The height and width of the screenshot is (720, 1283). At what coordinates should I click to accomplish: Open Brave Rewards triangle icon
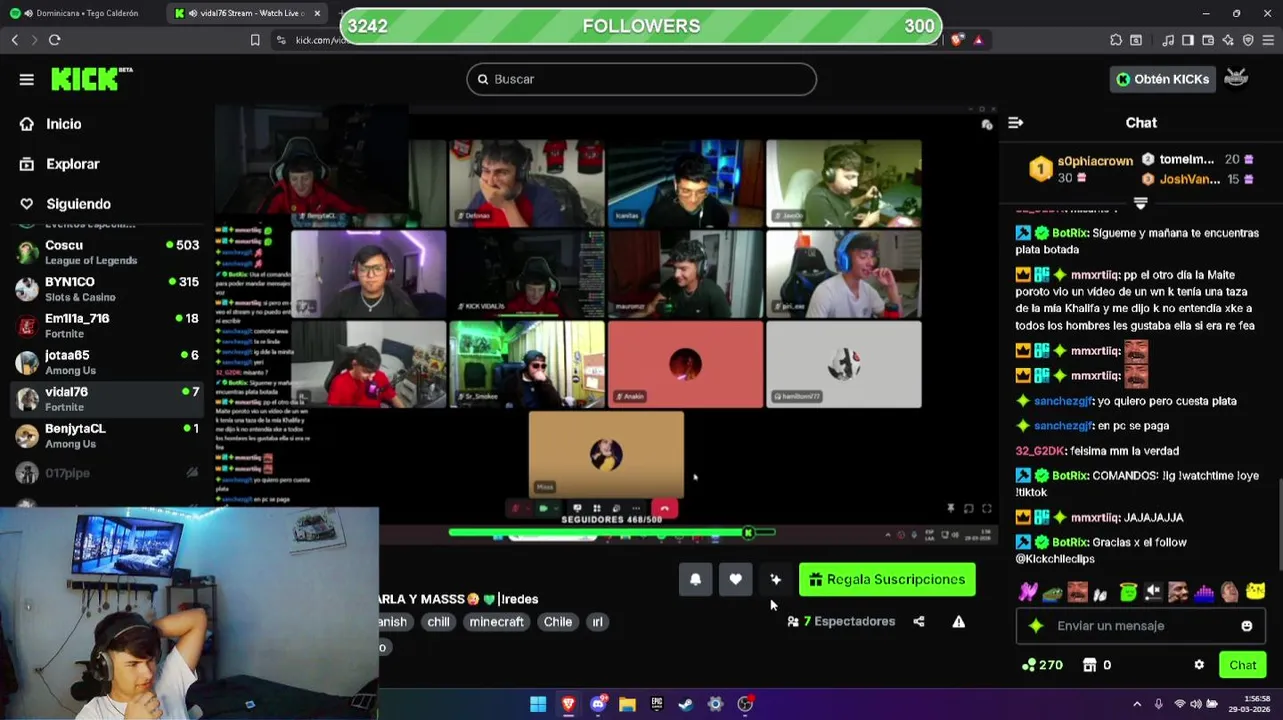click(x=978, y=40)
